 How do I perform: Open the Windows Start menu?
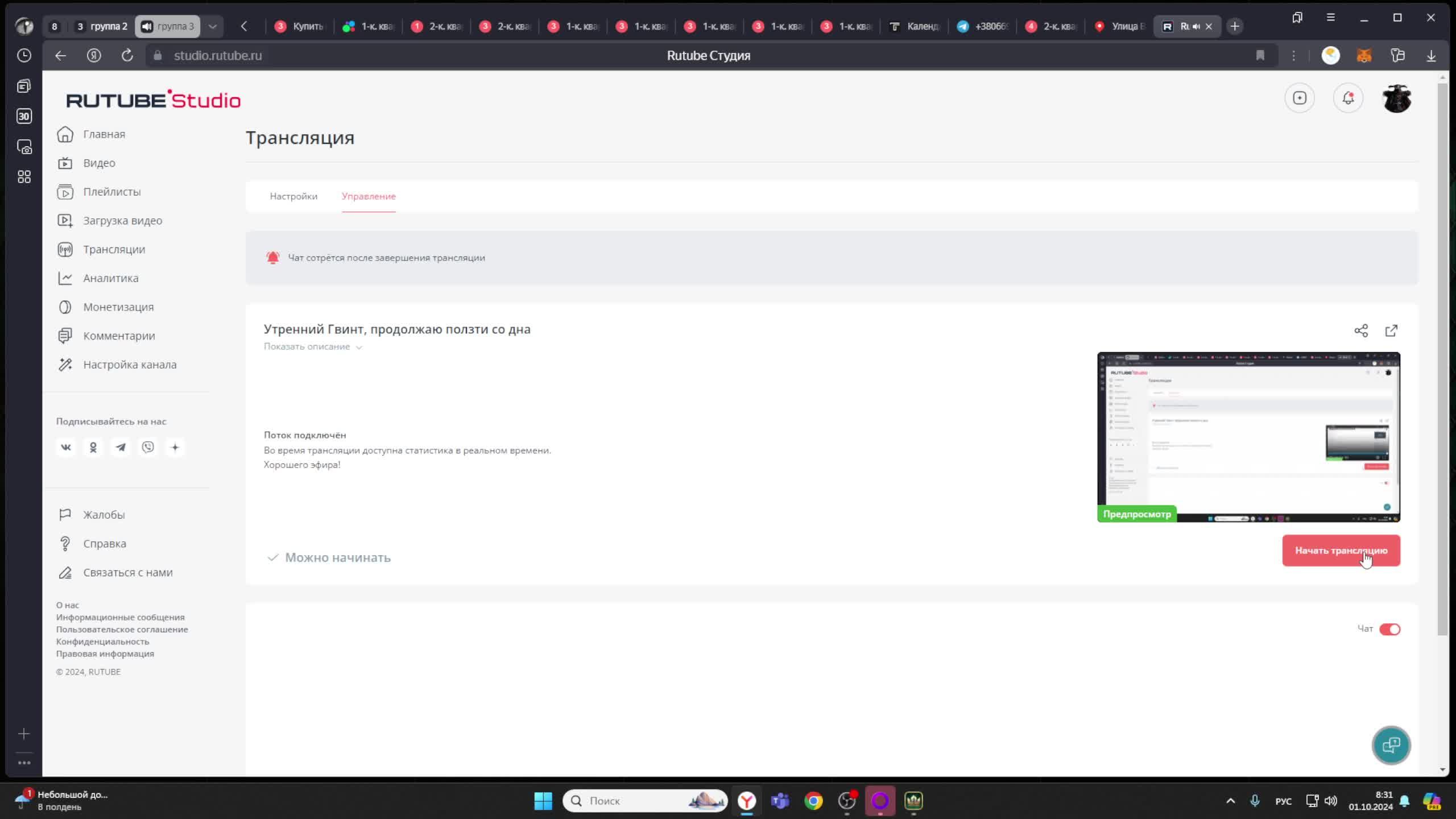pos(543,801)
